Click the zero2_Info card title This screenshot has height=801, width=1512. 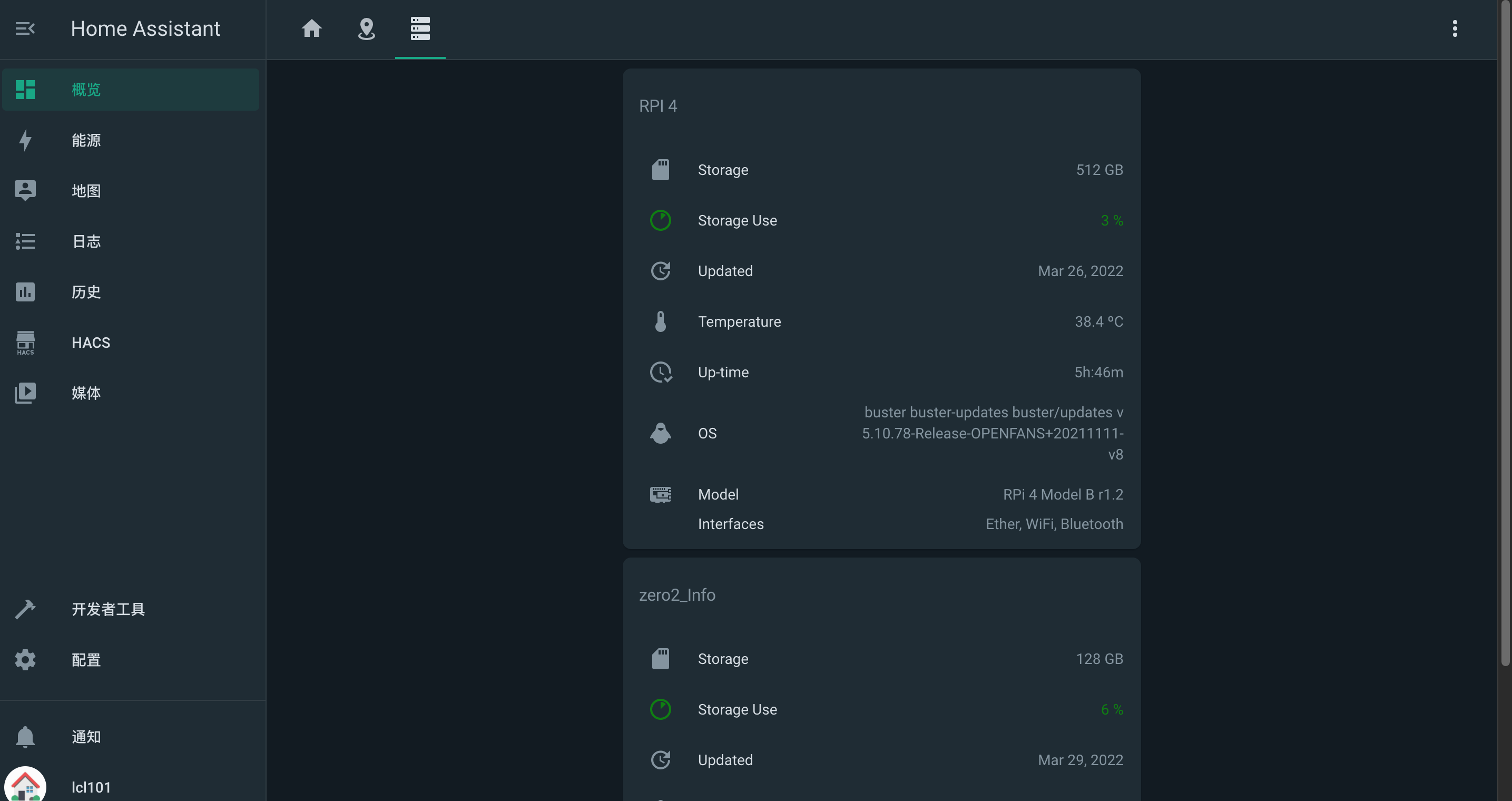pos(677,595)
